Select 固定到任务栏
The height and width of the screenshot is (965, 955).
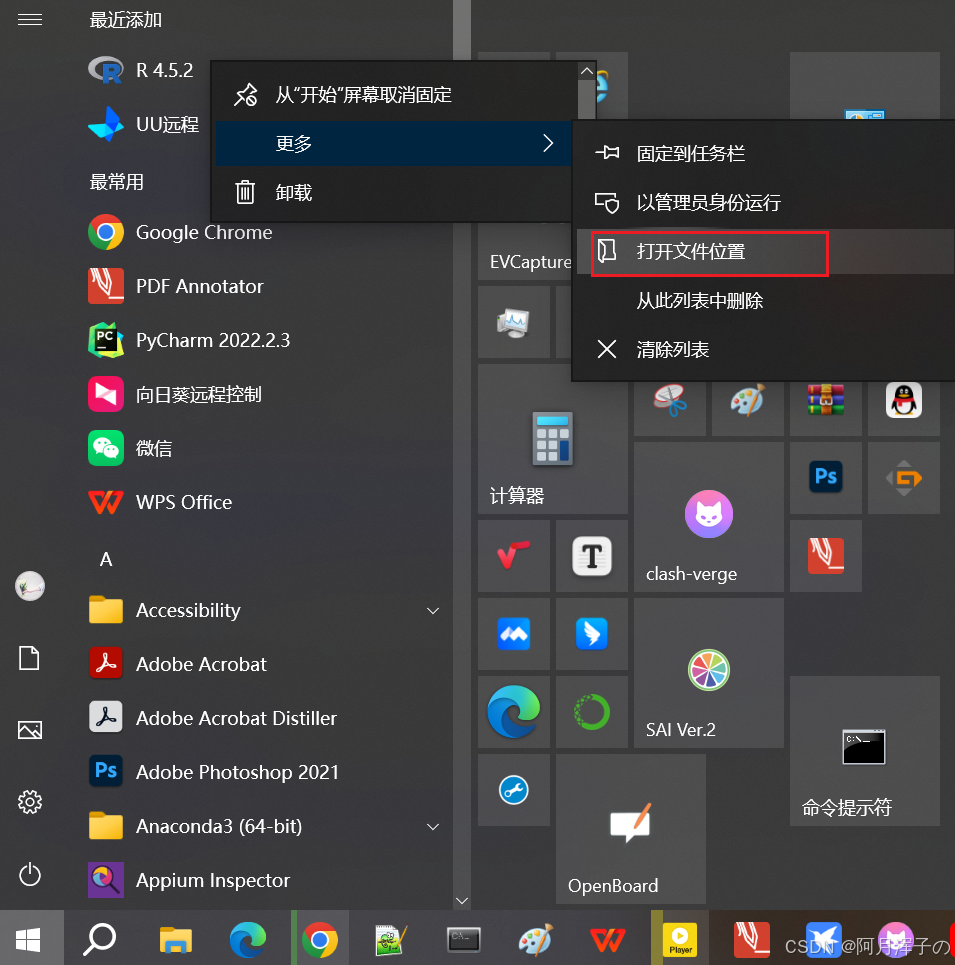click(x=766, y=153)
